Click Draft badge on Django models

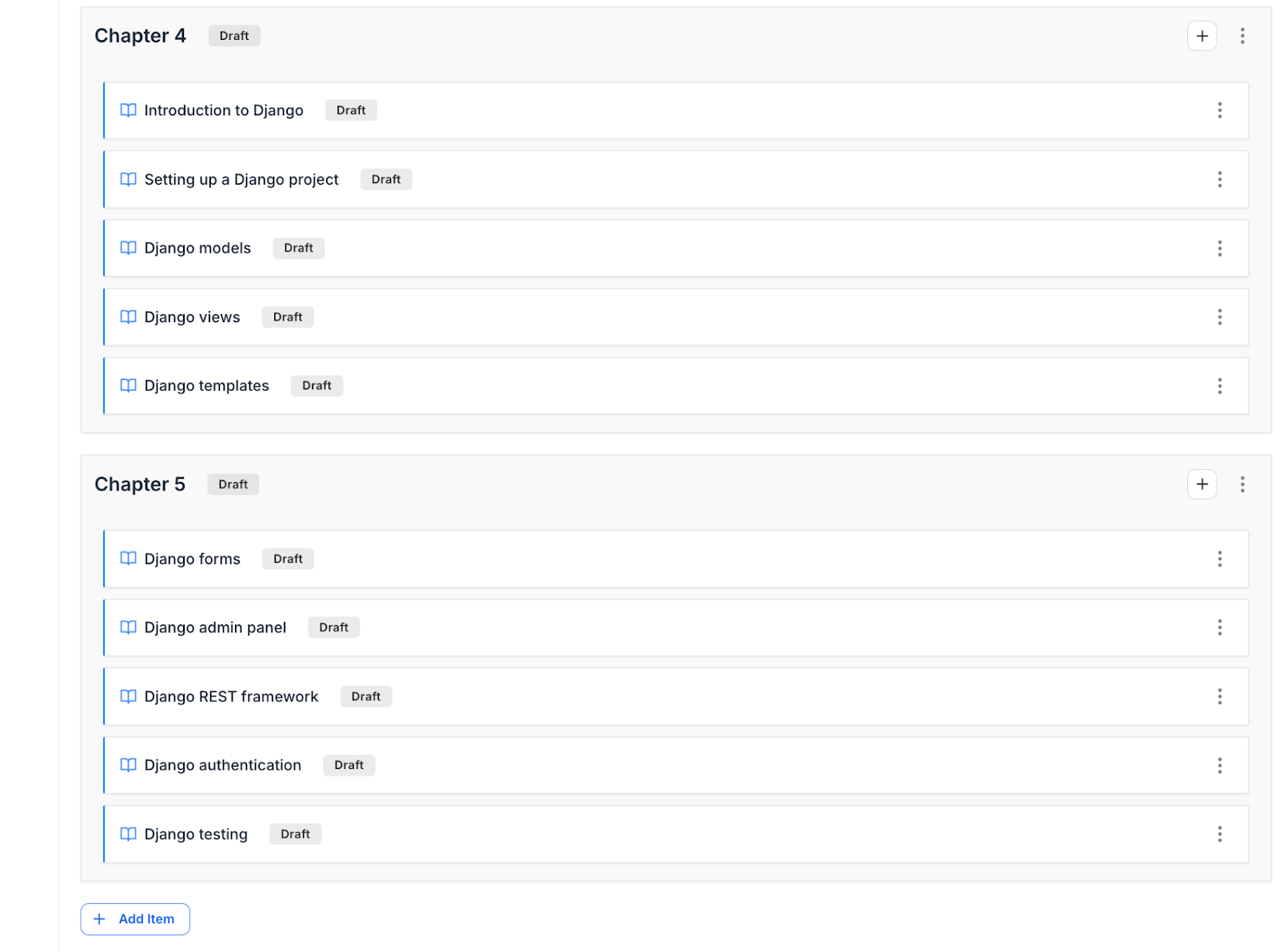(298, 248)
